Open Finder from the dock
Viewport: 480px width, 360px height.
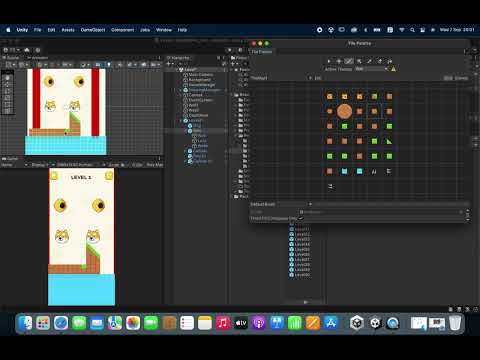[25, 323]
